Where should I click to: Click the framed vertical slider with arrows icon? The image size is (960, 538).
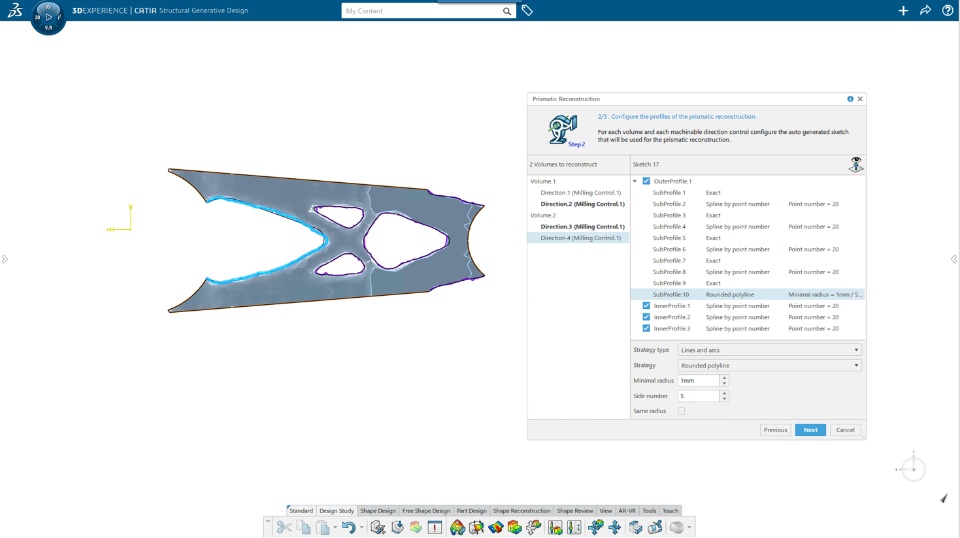tap(574, 527)
